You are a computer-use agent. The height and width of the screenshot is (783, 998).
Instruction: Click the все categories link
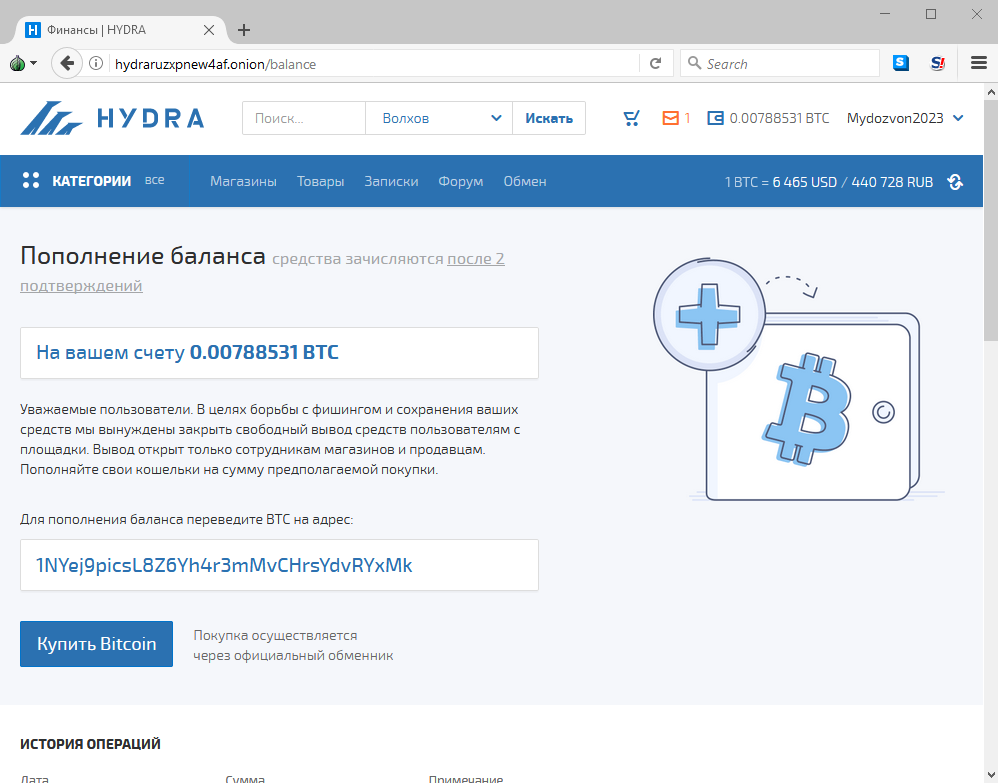pos(154,180)
